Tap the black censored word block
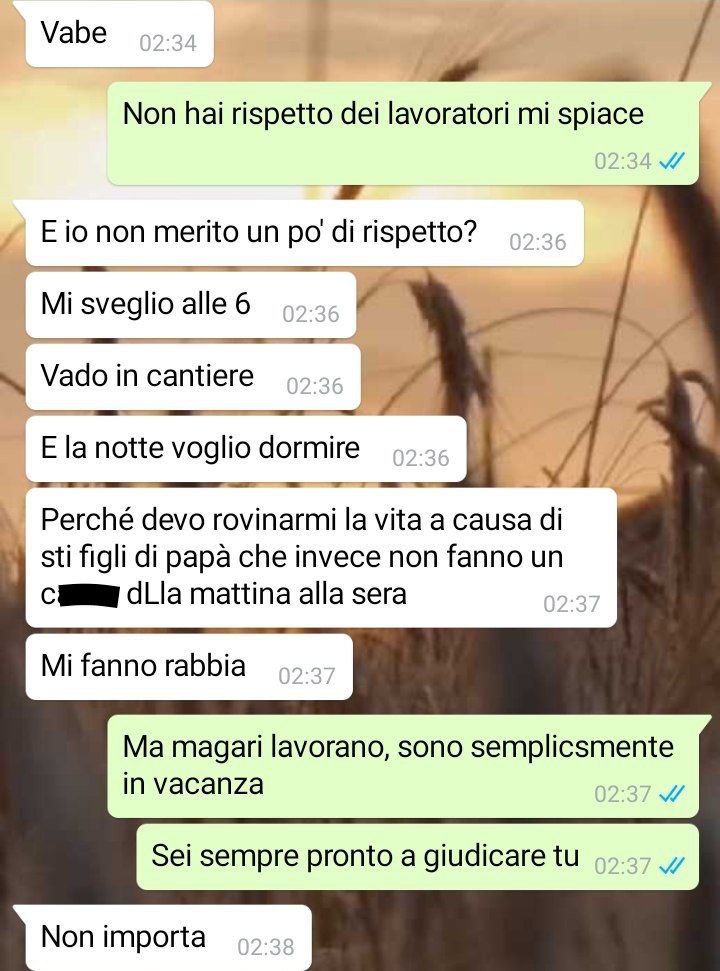Image resolution: width=720 pixels, height=971 pixels. pos(88,596)
